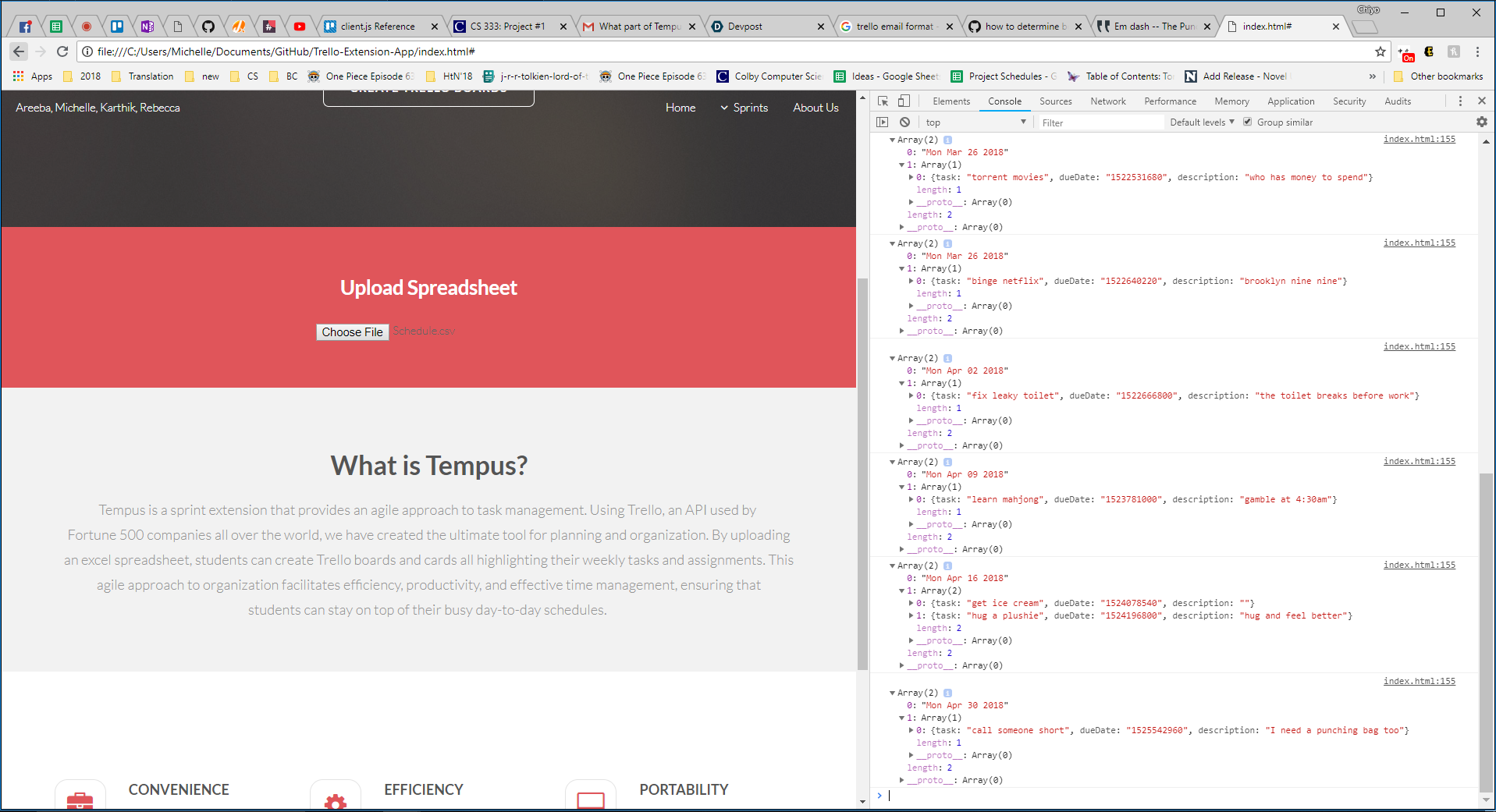Click the console Filter input field
The height and width of the screenshot is (812, 1496).
pos(1100,122)
